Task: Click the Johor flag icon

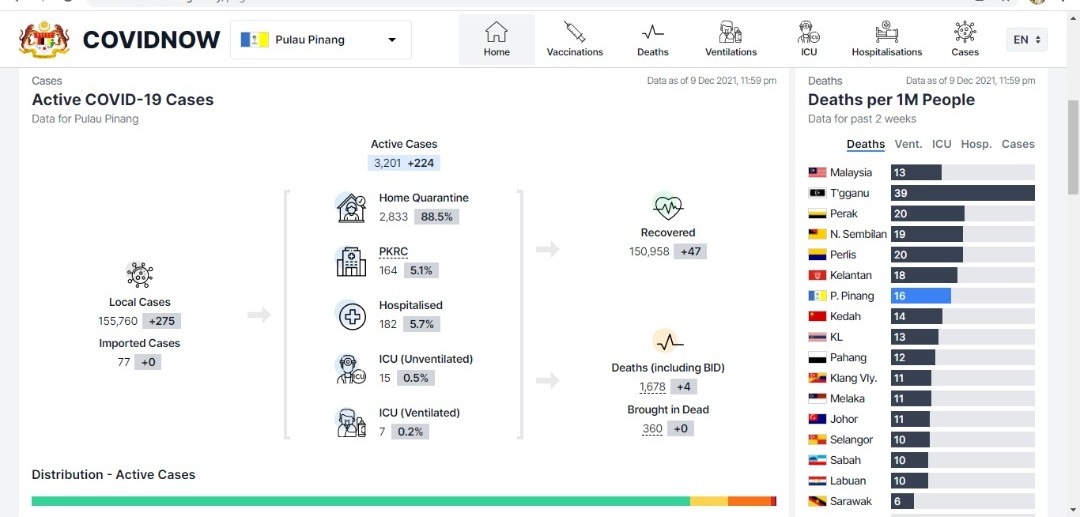Action: click(817, 419)
